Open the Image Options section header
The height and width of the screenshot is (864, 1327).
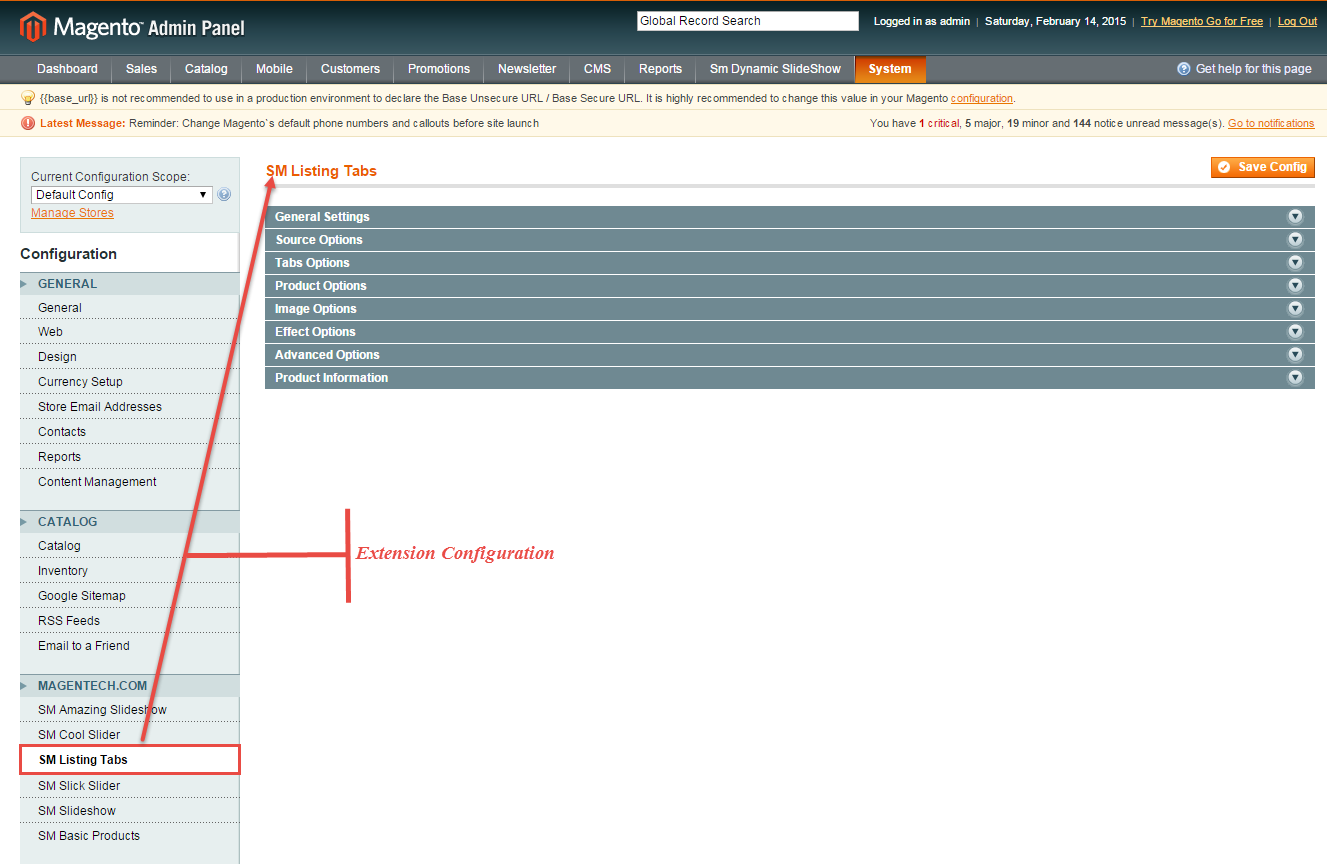tap(789, 309)
